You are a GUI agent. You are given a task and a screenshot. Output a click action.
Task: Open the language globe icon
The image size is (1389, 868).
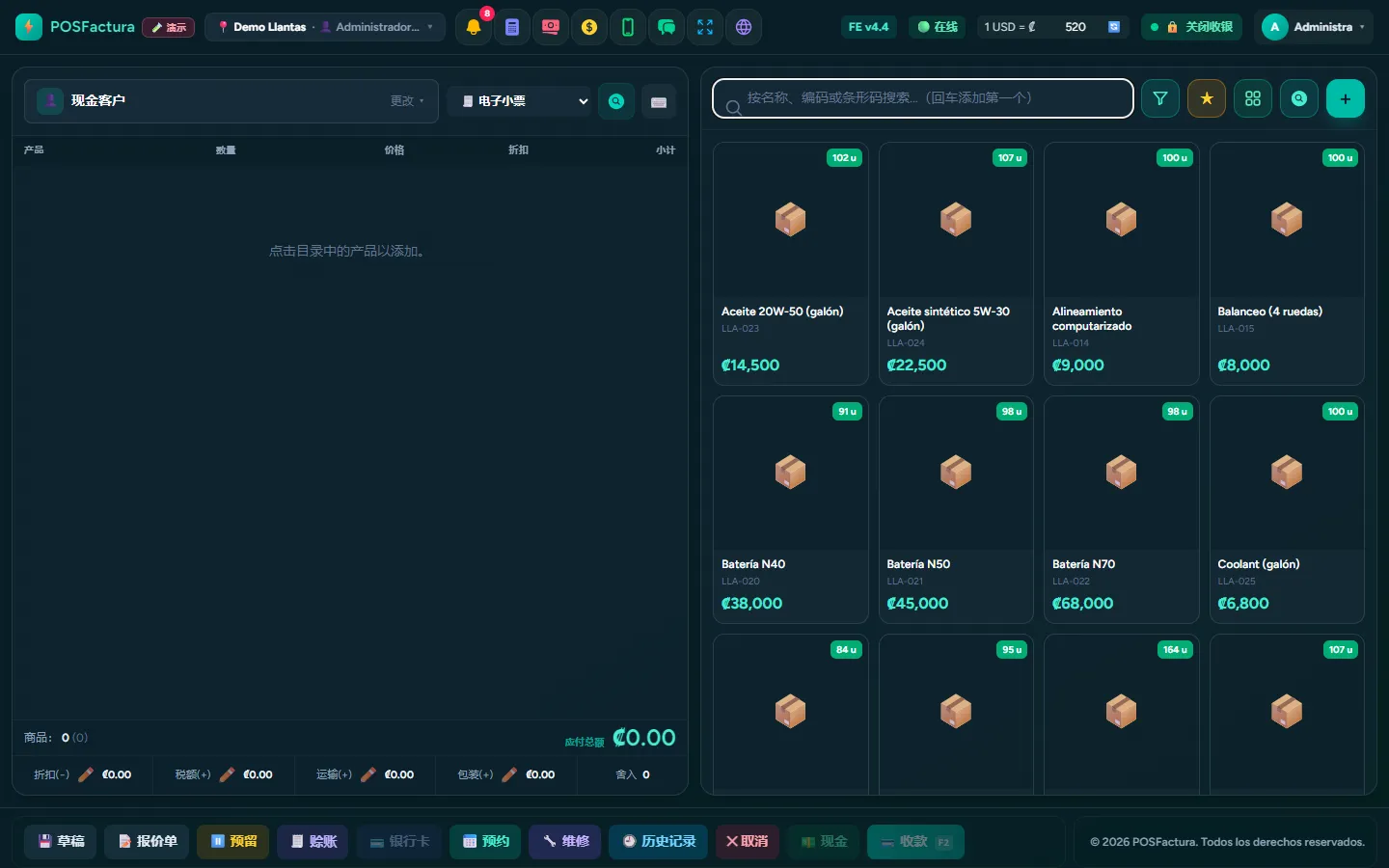[744, 27]
